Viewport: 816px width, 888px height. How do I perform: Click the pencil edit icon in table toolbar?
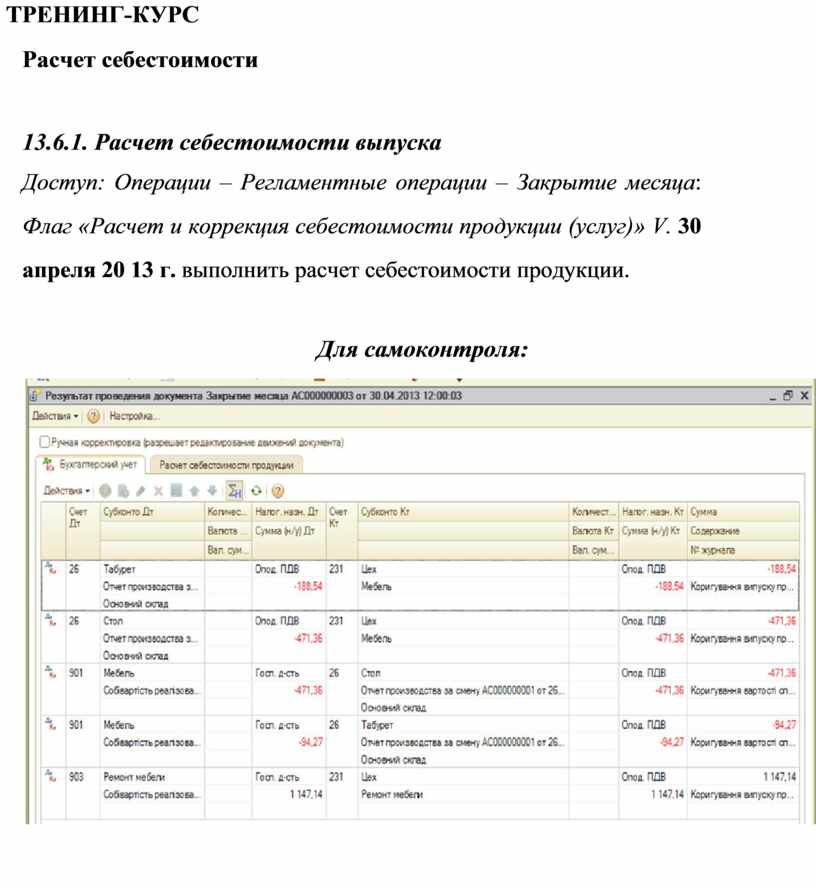[141, 491]
